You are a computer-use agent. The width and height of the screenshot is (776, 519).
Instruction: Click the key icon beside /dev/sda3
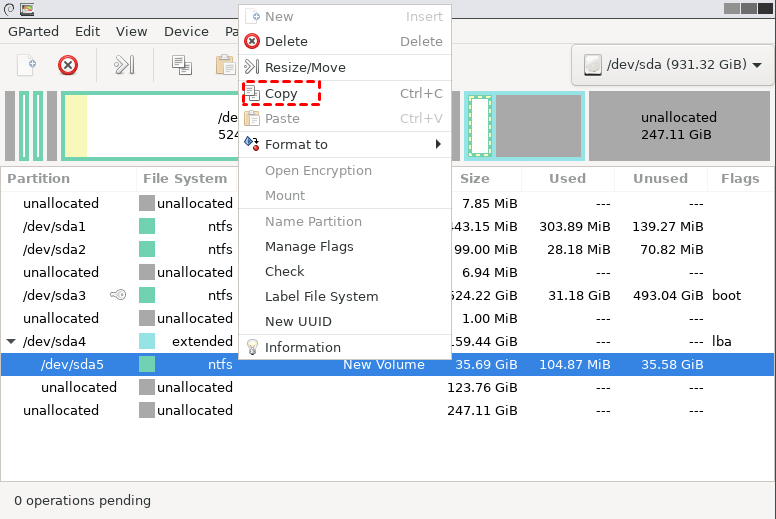click(118, 295)
